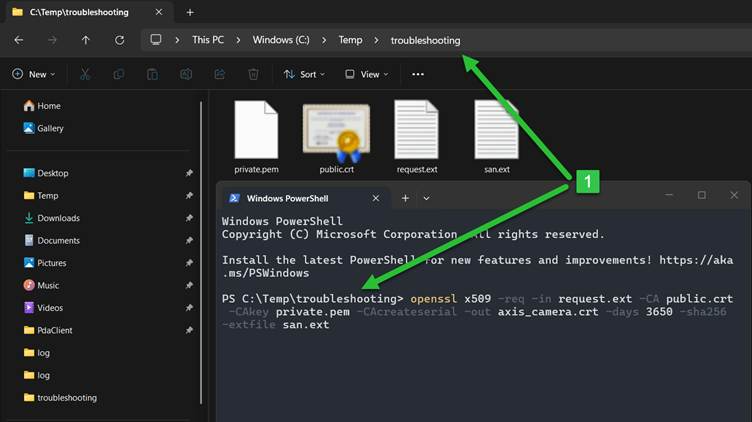The image size is (752, 422).
Task: Click the pin icon beside Videos
Action: [x=189, y=308]
